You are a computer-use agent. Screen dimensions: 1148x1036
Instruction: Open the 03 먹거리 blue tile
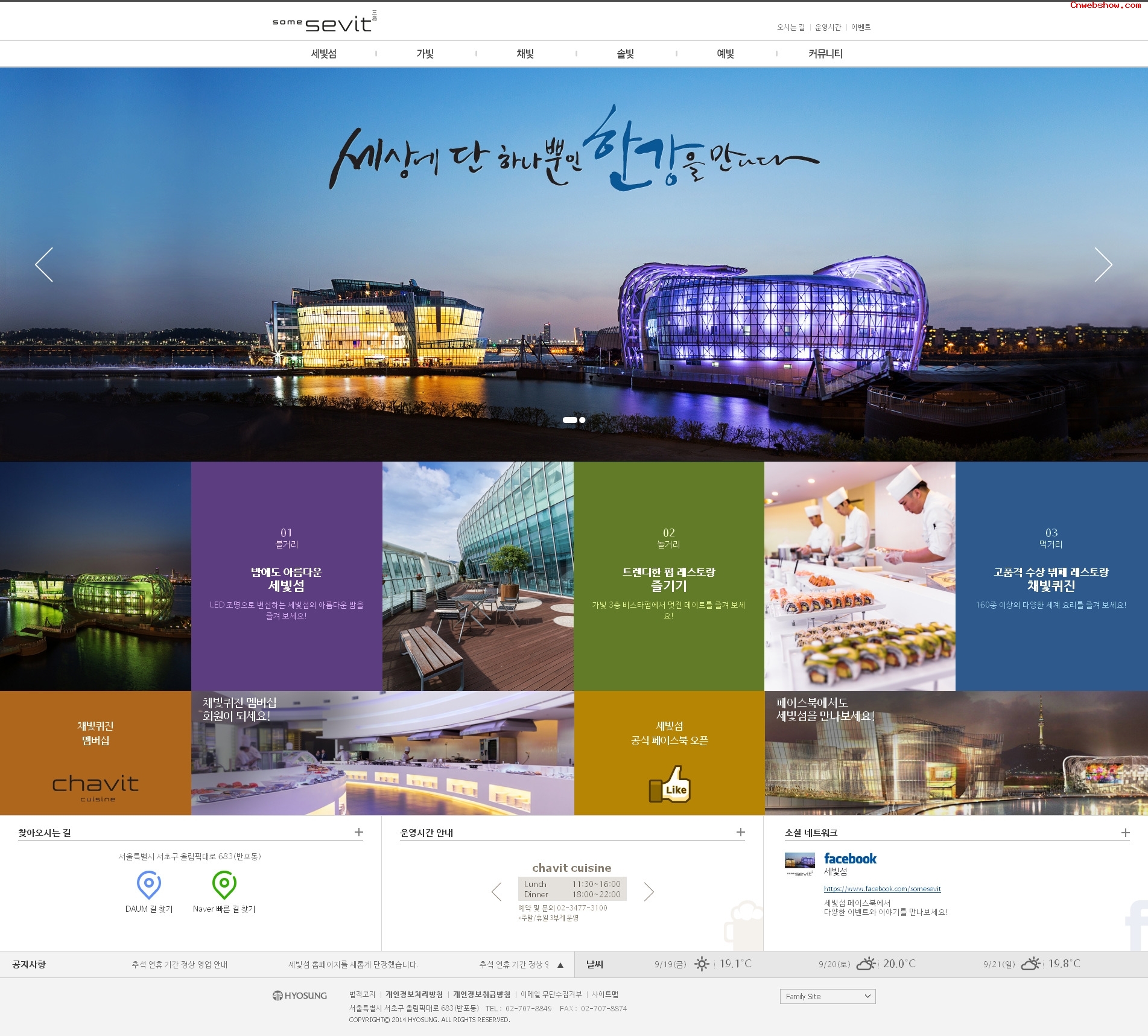pos(1051,576)
